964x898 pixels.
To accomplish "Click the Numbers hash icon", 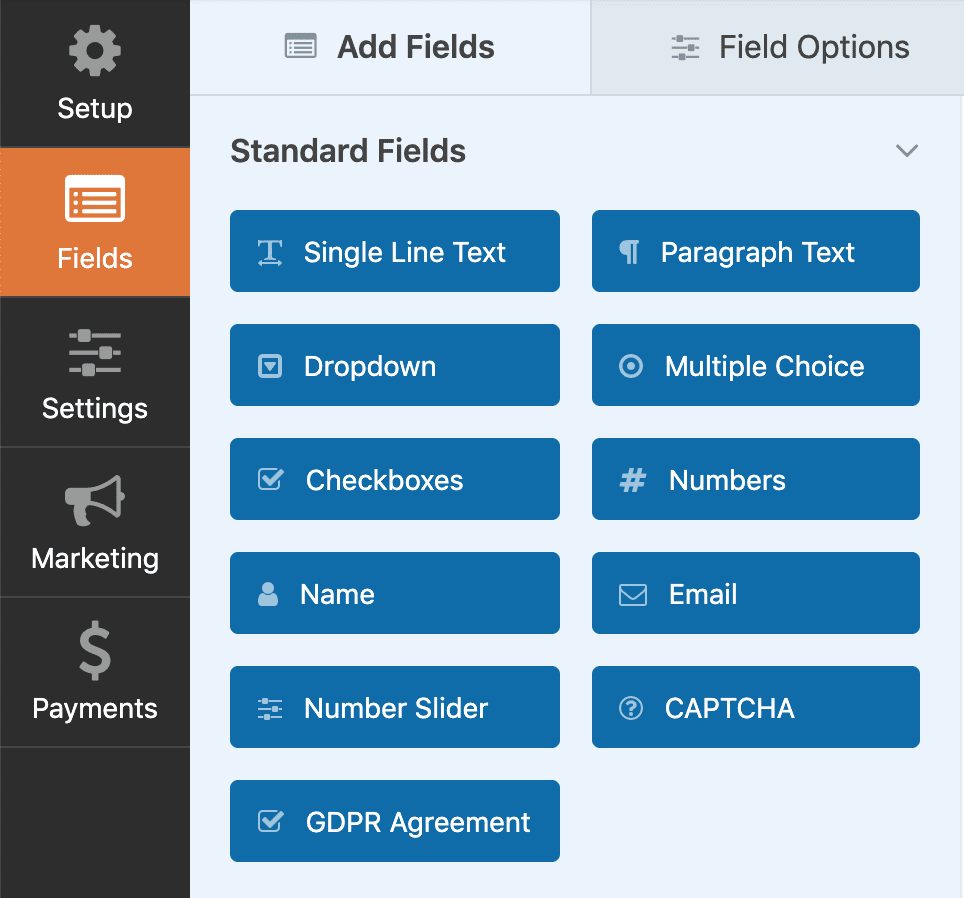I will (632, 481).
